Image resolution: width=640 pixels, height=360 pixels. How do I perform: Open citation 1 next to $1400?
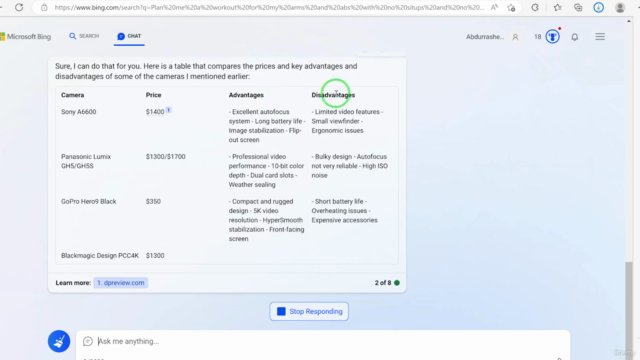tap(168, 110)
